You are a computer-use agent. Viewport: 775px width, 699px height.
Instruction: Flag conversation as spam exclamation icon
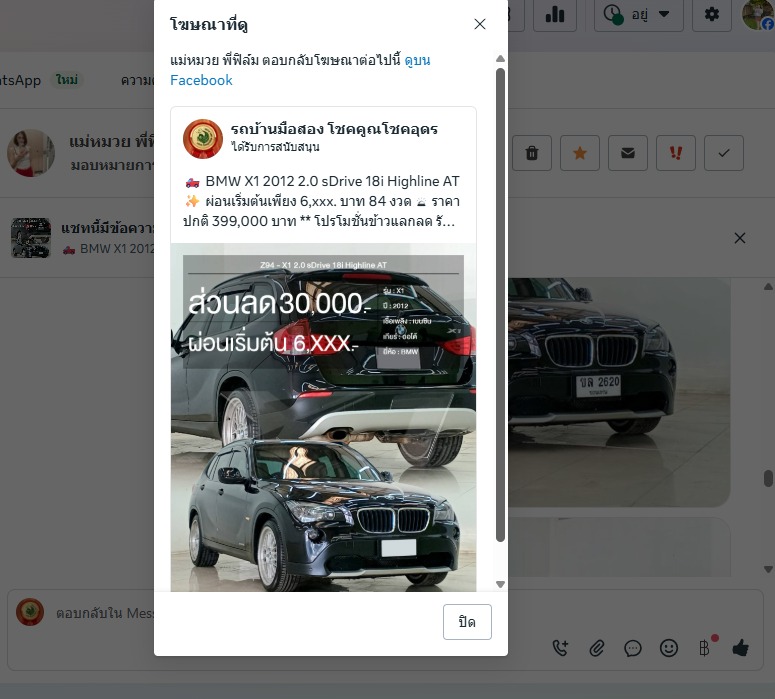676,153
